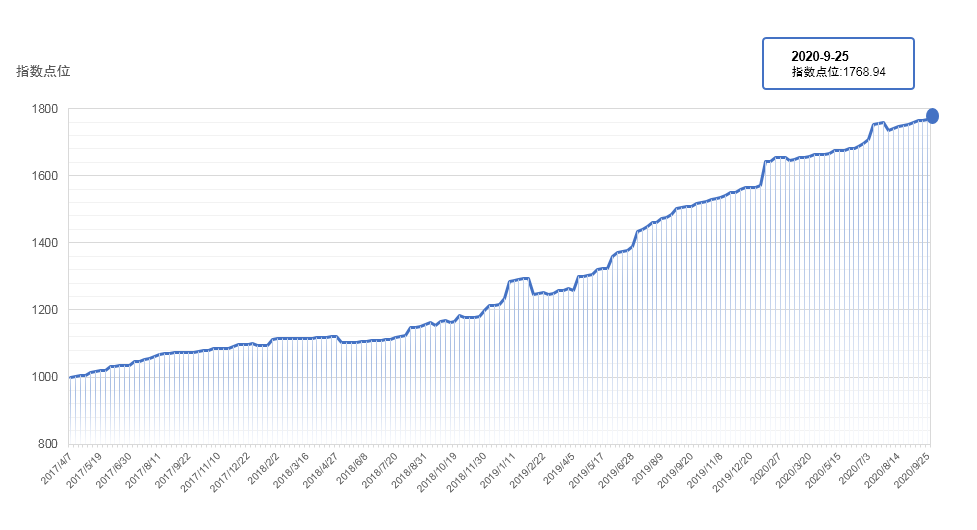The height and width of the screenshot is (530, 977).
Task: Select x-axis date label 2017/11/10
Action: click(x=201, y=472)
